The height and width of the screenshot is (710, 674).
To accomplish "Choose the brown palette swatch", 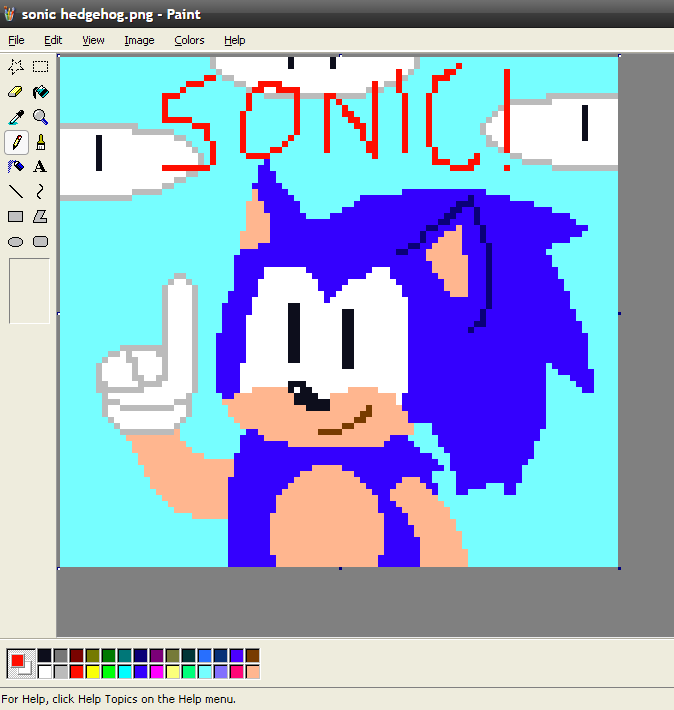I will (253, 655).
